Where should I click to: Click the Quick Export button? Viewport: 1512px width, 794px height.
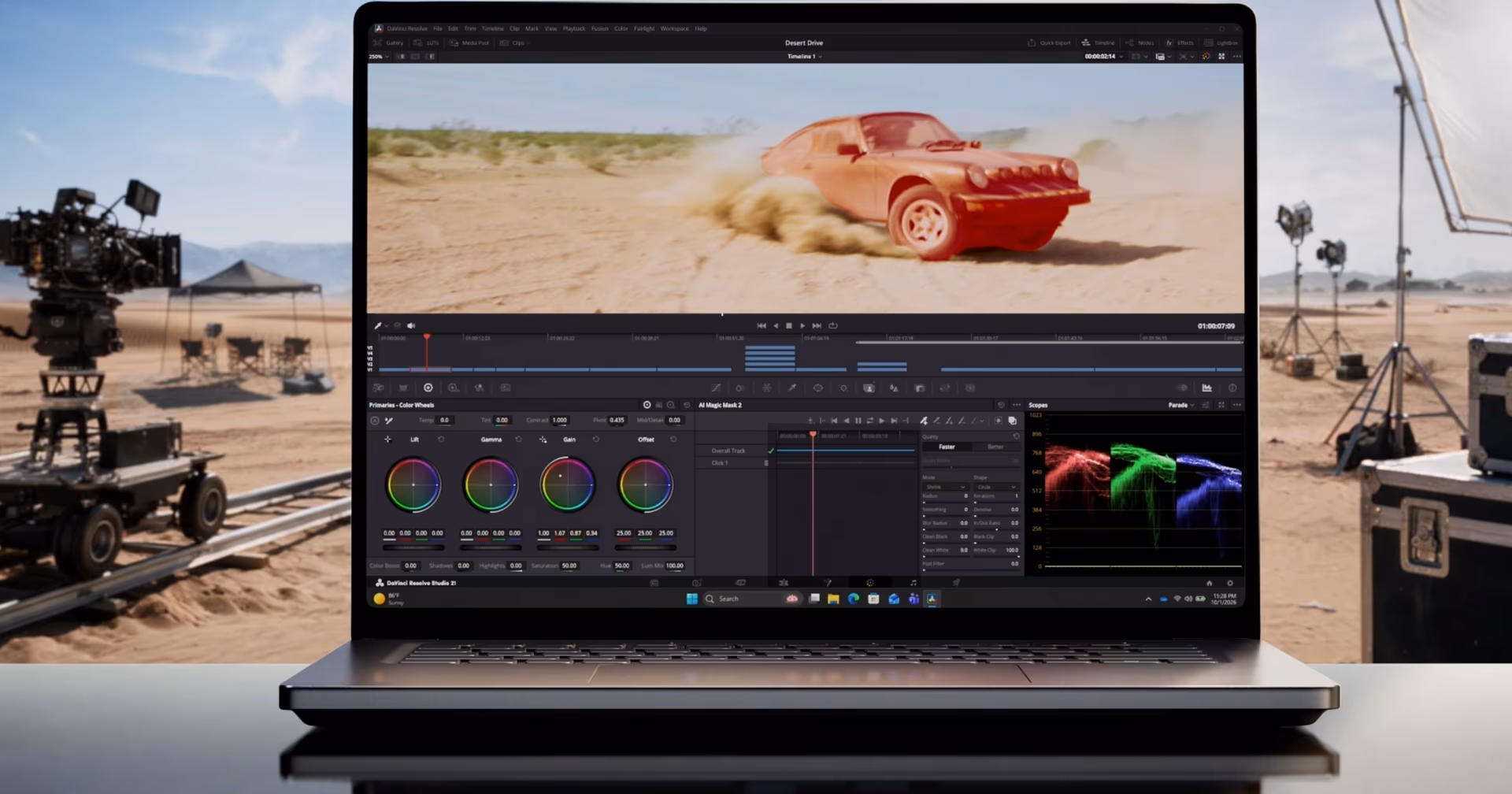1049,43
